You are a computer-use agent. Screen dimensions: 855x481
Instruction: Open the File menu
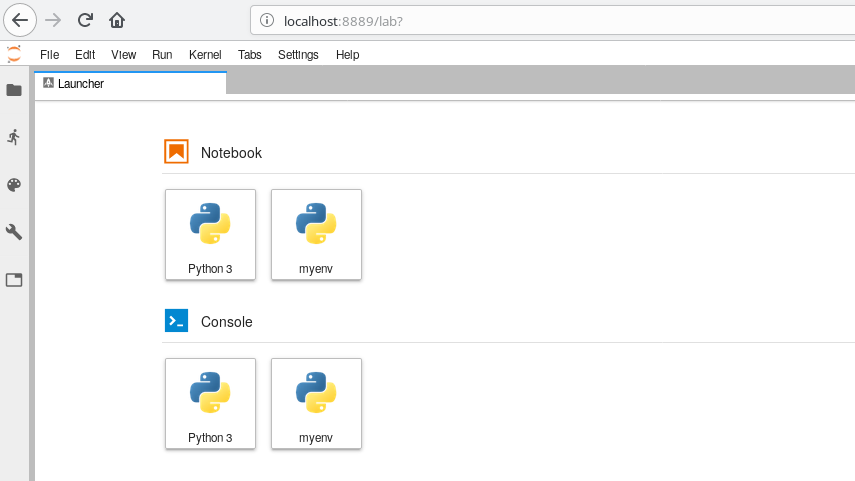[x=49, y=55]
